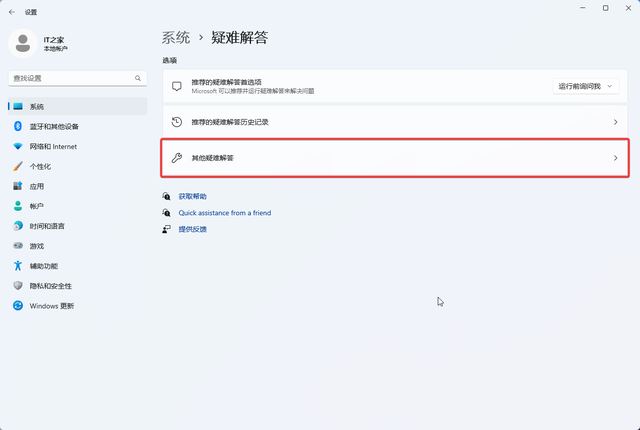Click the 帐户 person icon
640x430 pixels.
[x=18, y=206]
